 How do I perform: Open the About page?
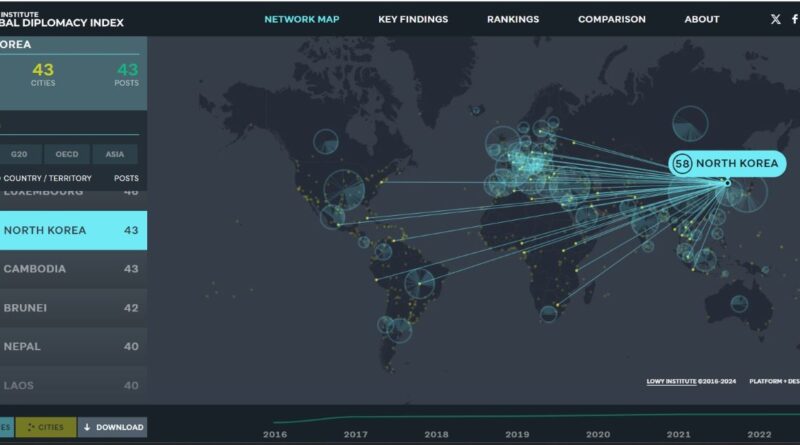702,19
